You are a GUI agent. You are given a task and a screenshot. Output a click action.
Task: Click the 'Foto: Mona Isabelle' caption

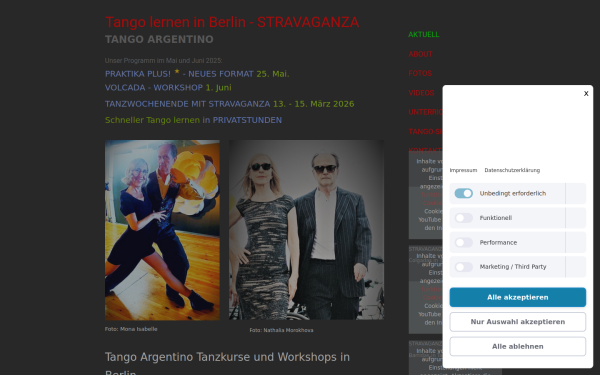pyautogui.click(x=131, y=329)
